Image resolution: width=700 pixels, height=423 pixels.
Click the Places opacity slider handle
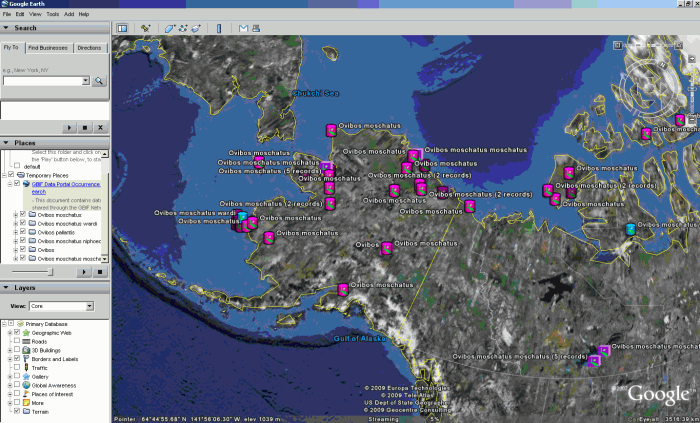coord(50,272)
